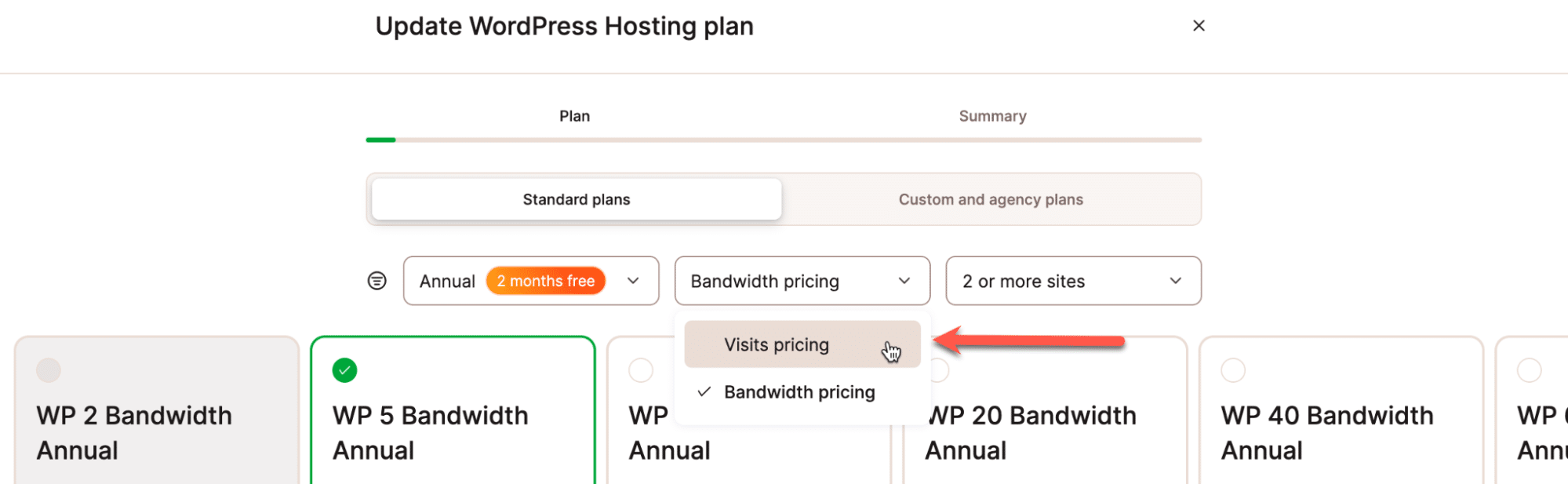Viewport: 1568px width, 484px height.
Task: Click the Plan step label
Action: point(574,115)
